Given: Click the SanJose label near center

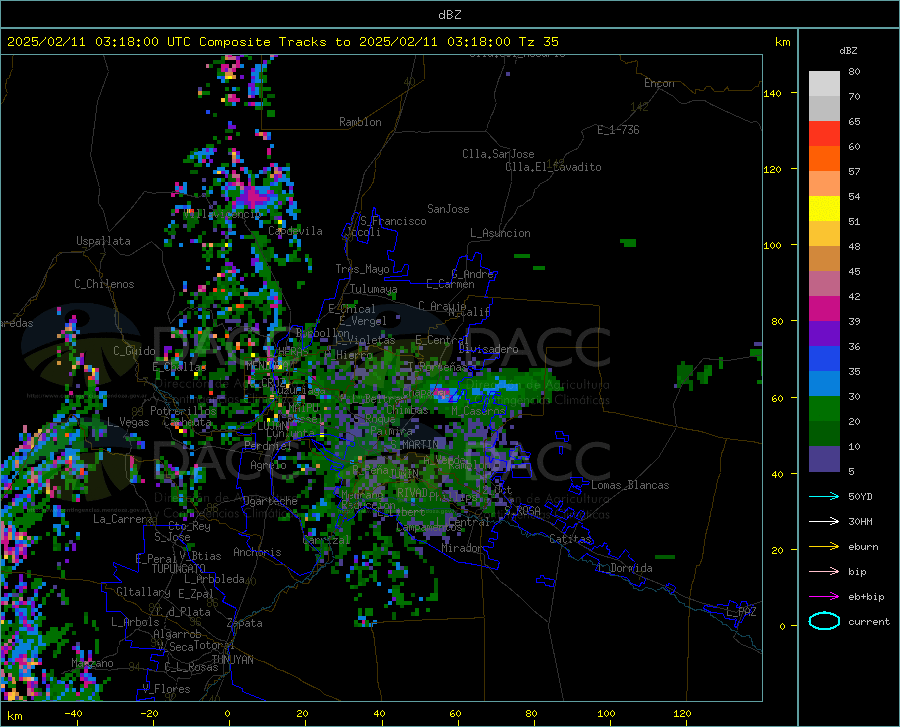Looking at the screenshot, I should click(x=448, y=209).
